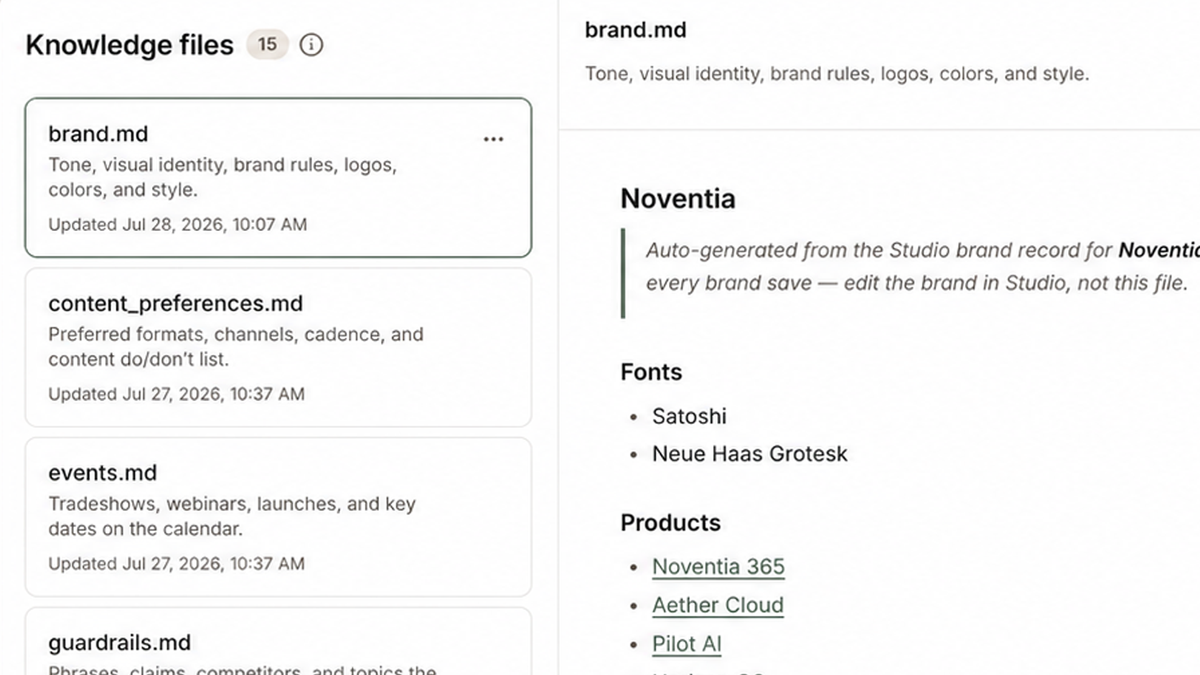The height and width of the screenshot is (675, 1200).
Task: Follow the Pilot AI product link
Action: 687,645
